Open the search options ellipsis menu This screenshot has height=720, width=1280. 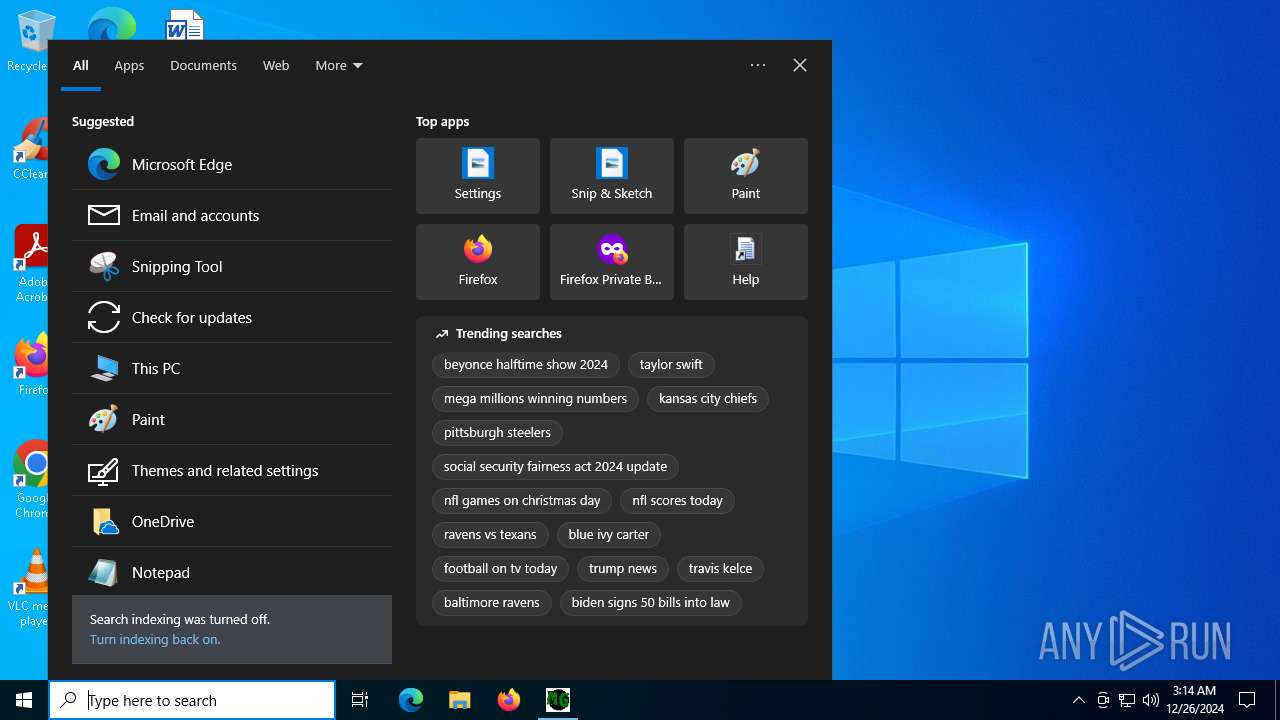[758, 65]
